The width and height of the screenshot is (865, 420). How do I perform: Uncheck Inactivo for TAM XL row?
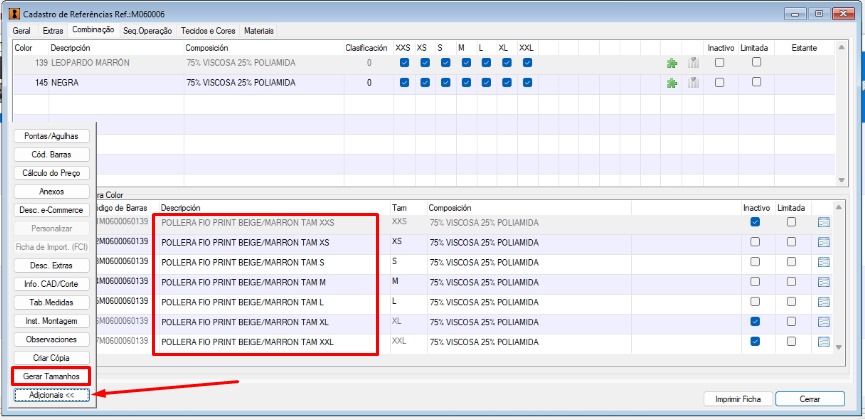[x=755, y=321]
